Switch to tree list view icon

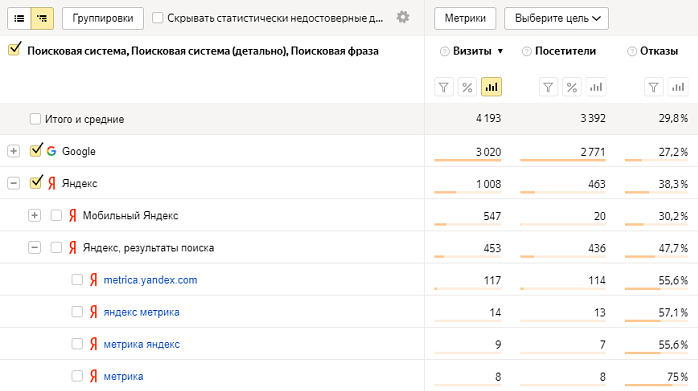(42, 18)
